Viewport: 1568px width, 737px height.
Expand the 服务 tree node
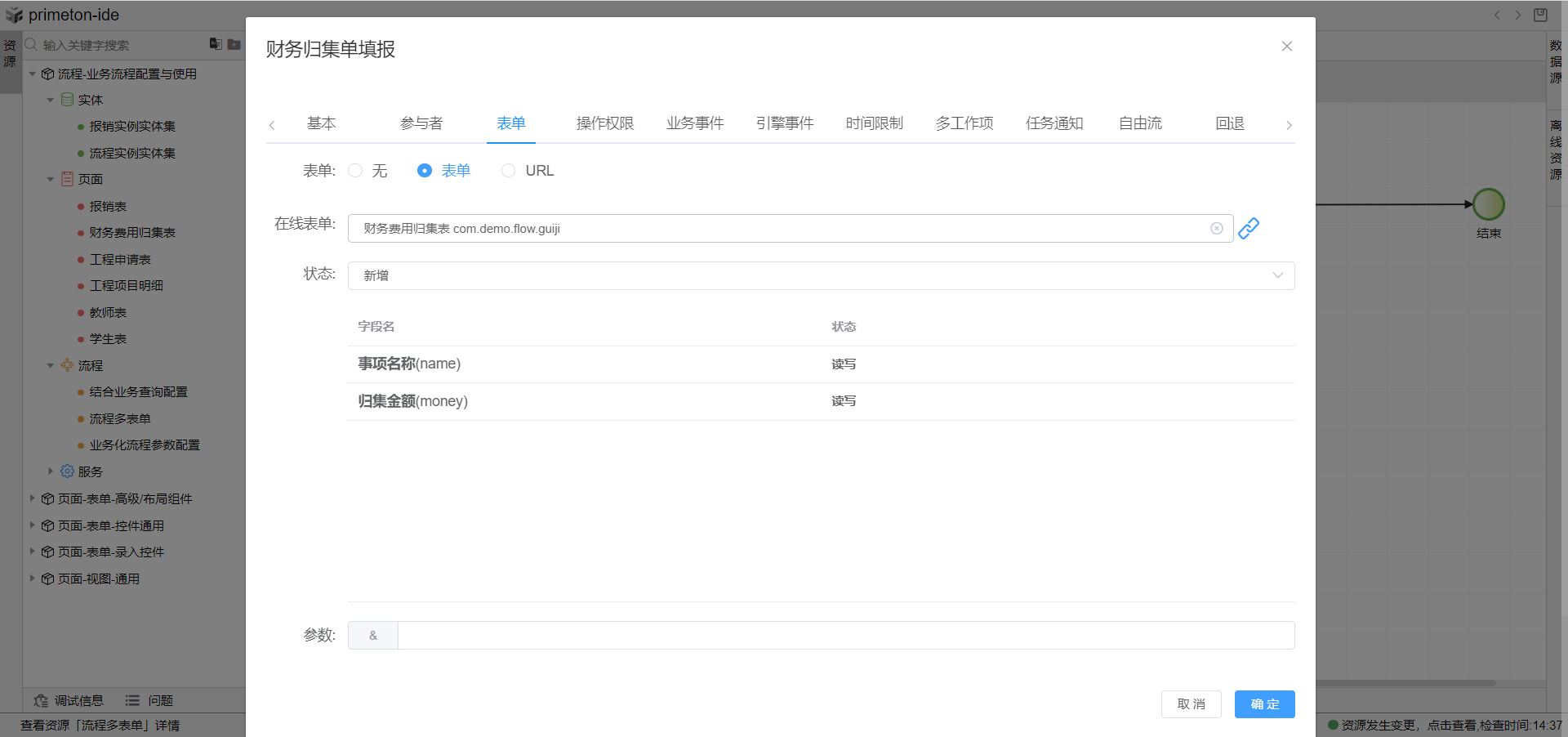(x=51, y=471)
